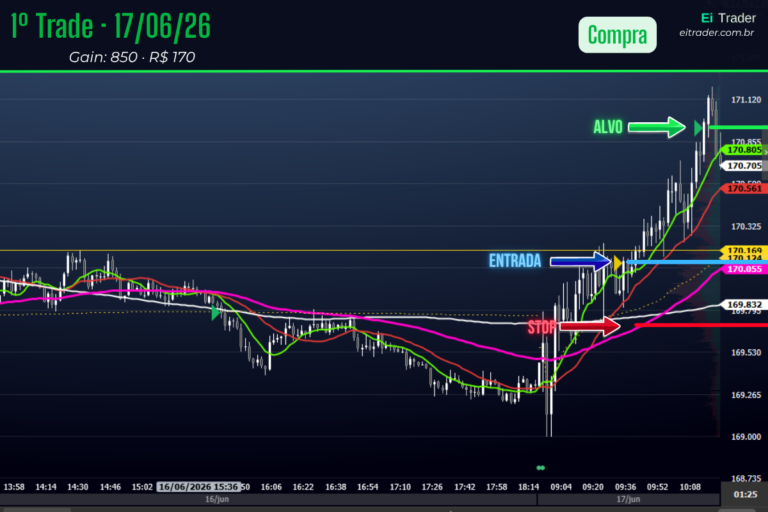This screenshot has height=512, width=768.
Task: Click the small green dots above 18:14
Action: coord(541,468)
